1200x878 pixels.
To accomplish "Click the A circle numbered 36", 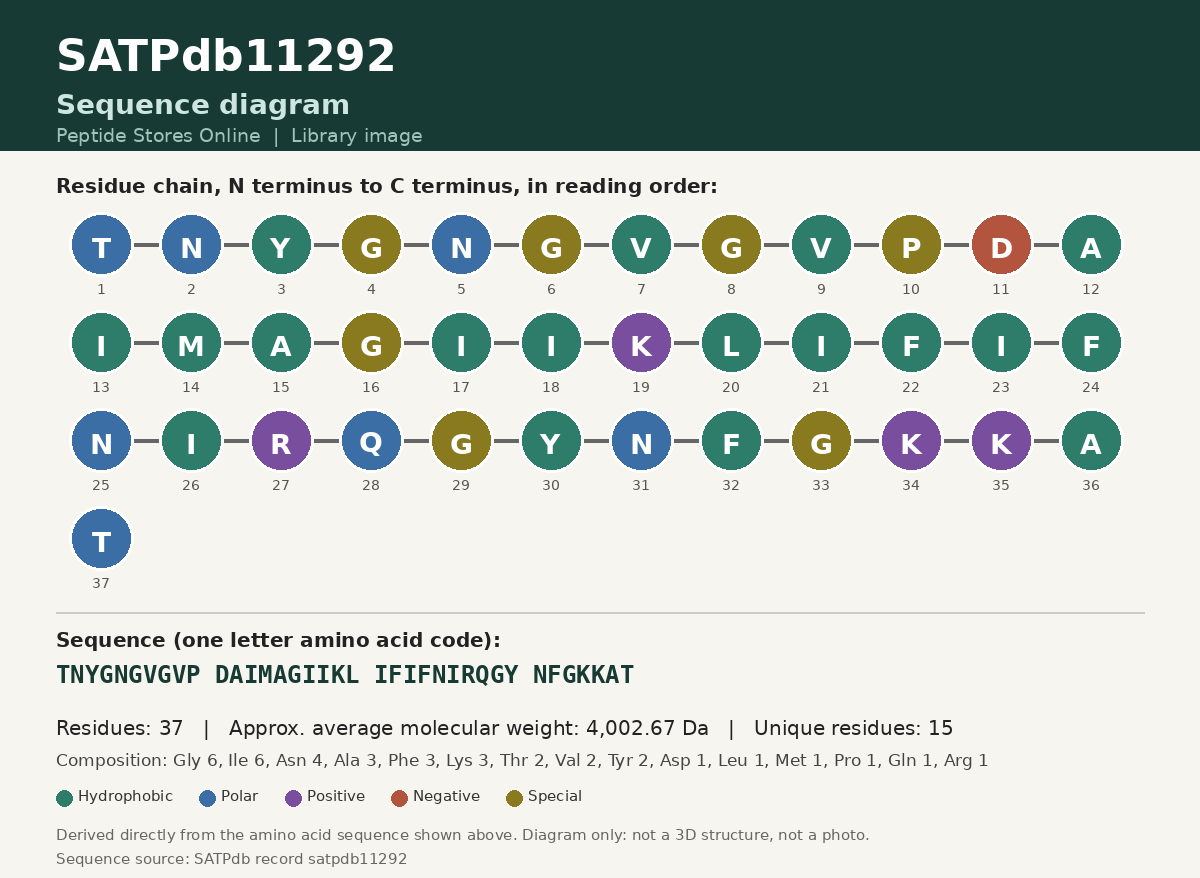I will [x=1091, y=441].
